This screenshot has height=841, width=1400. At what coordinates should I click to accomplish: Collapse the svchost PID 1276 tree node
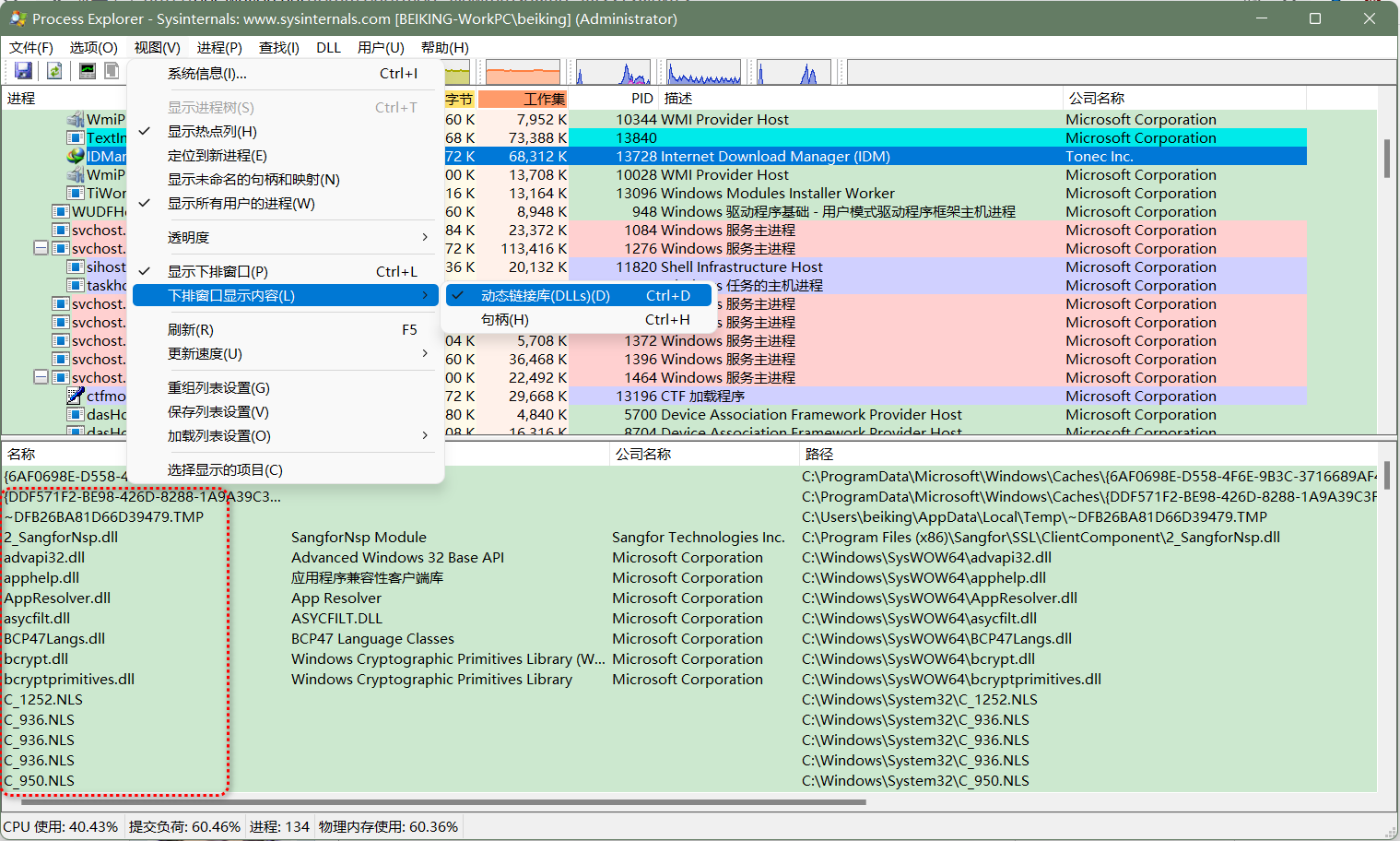point(41,248)
